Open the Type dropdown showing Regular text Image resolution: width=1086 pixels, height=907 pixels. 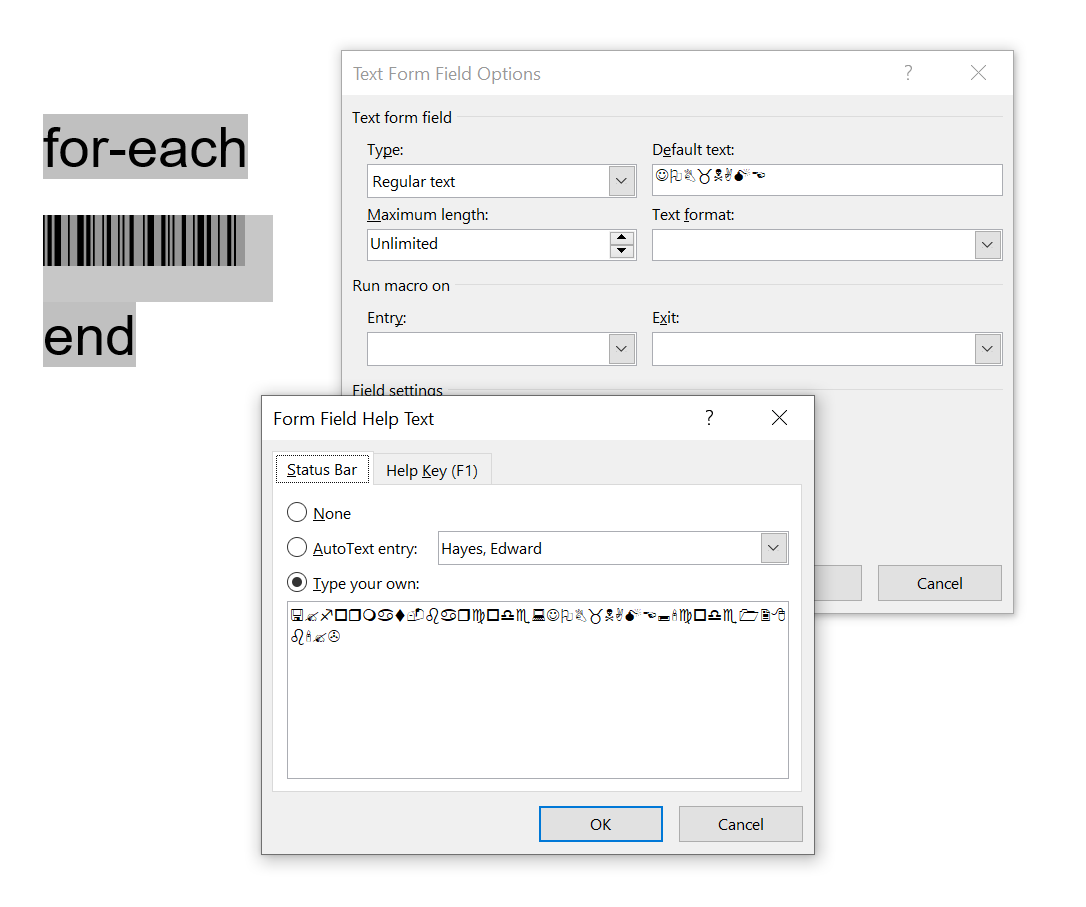click(622, 181)
